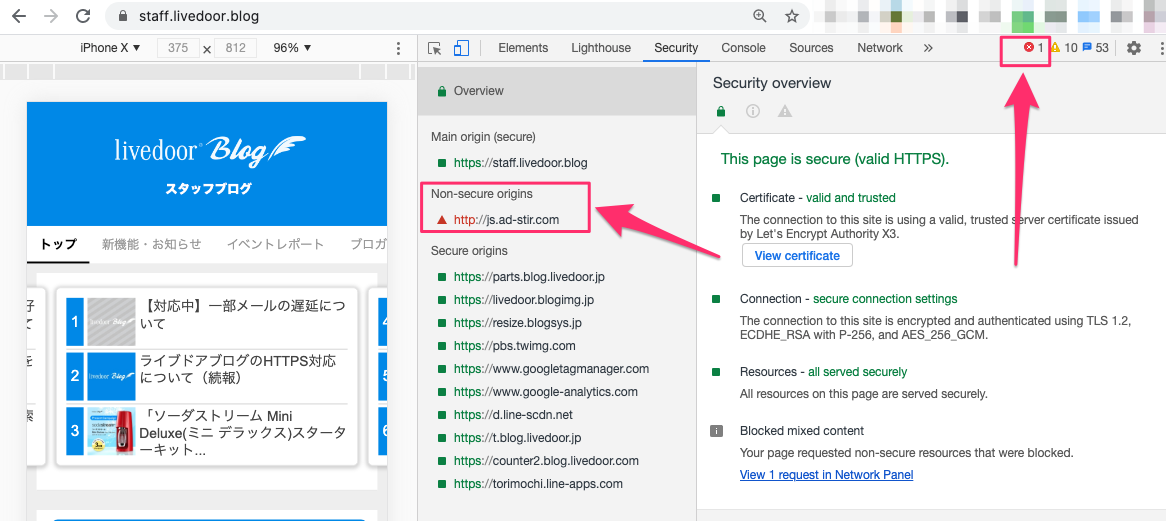
Task: Bookmark the page with star icon
Action: [x=792, y=16]
